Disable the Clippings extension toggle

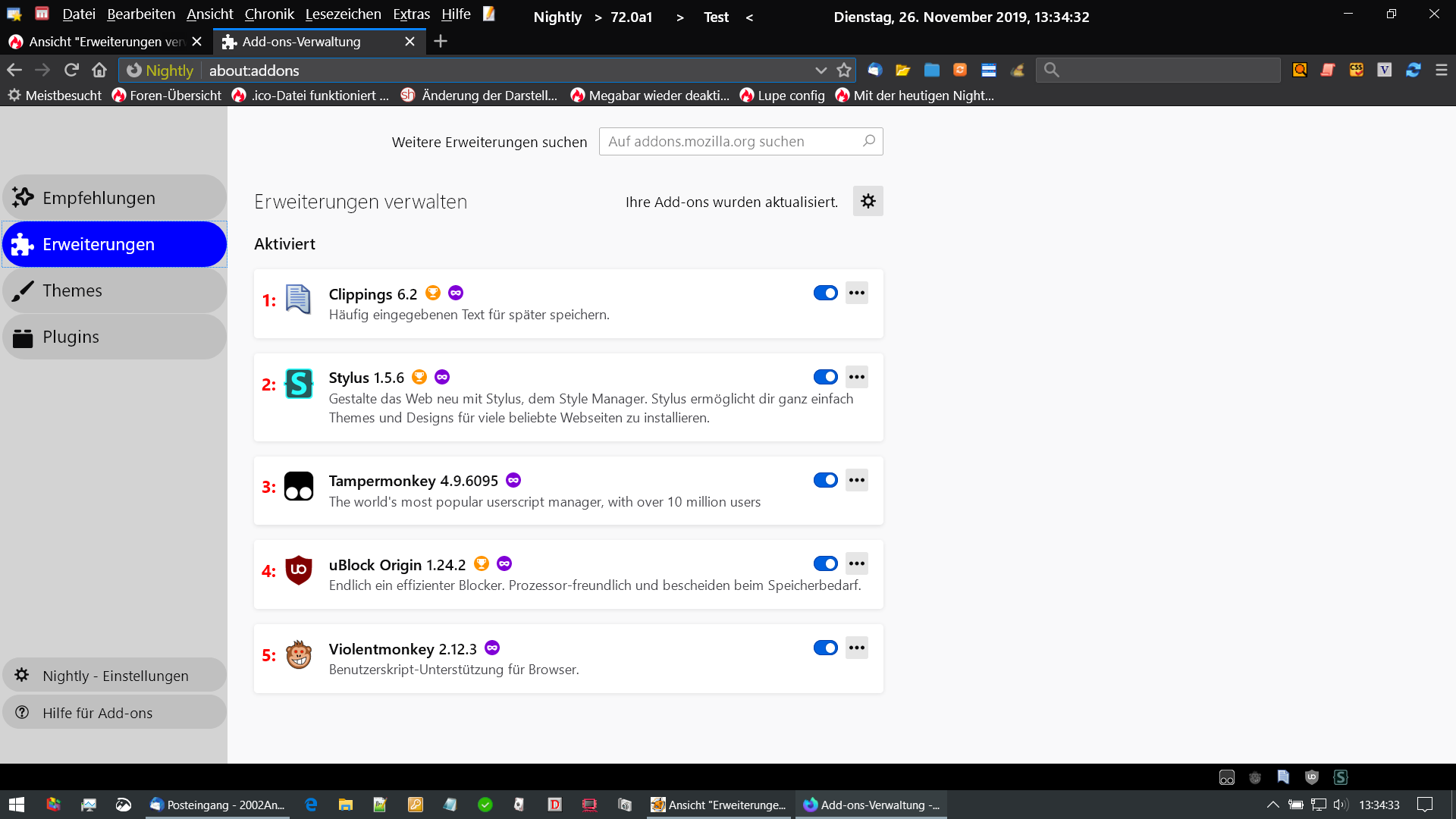825,293
